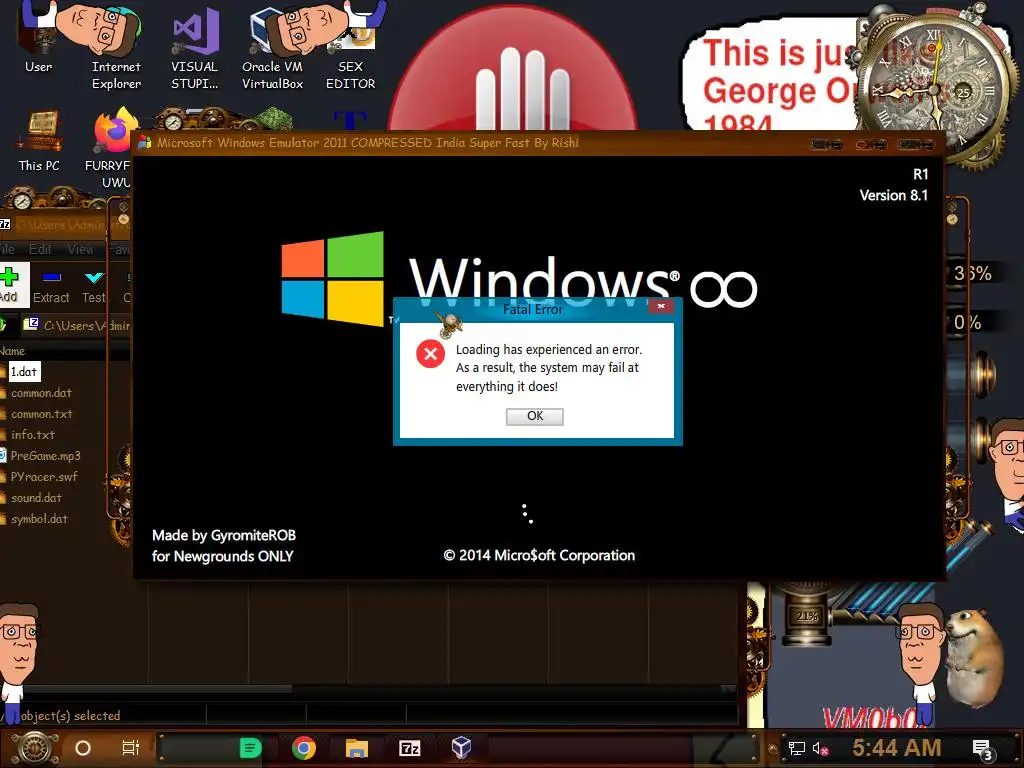This screenshot has height=768, width=1024.
Task: Open the View menu in 7-Zip
Action: click(x=80, y=249)
